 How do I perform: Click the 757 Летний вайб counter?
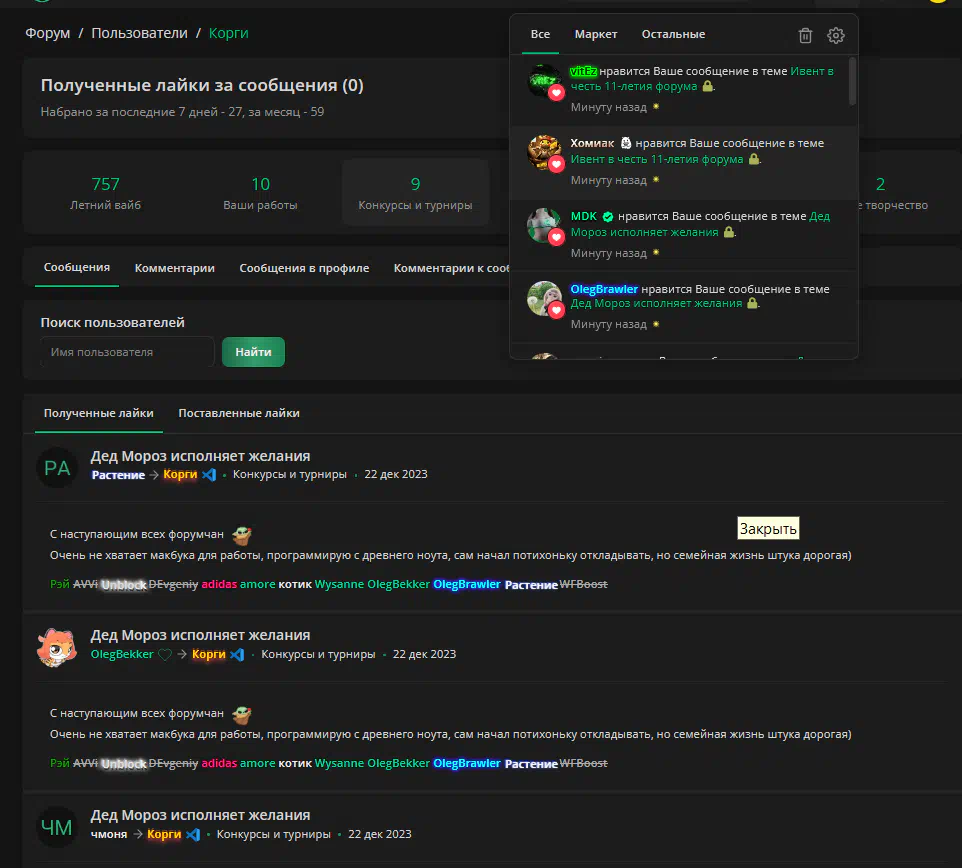point(106,193)
